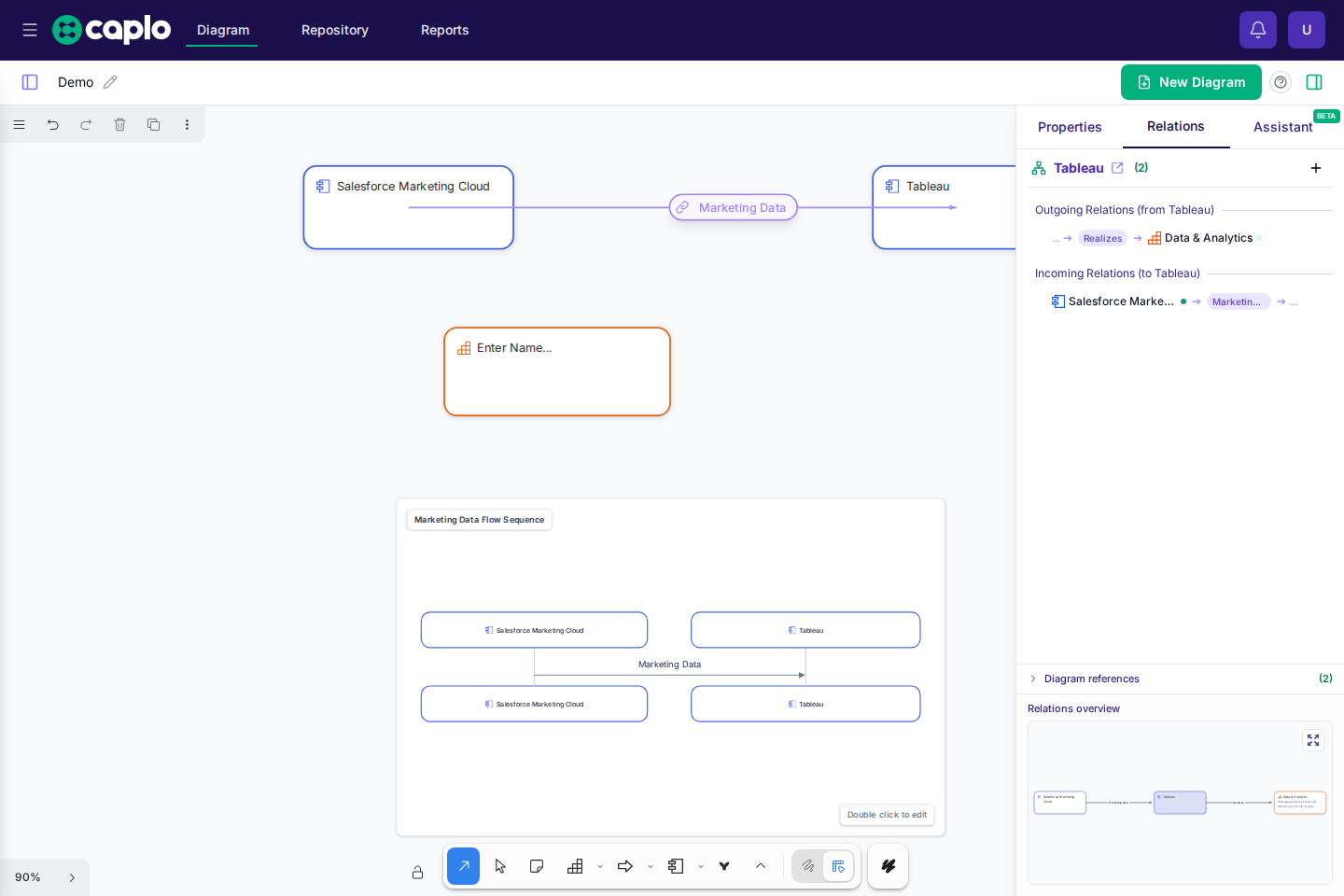Delete selected element with trash icon
Viewport: 1344px width, 896px height.
pyautogui.click(x=119, y=124)
